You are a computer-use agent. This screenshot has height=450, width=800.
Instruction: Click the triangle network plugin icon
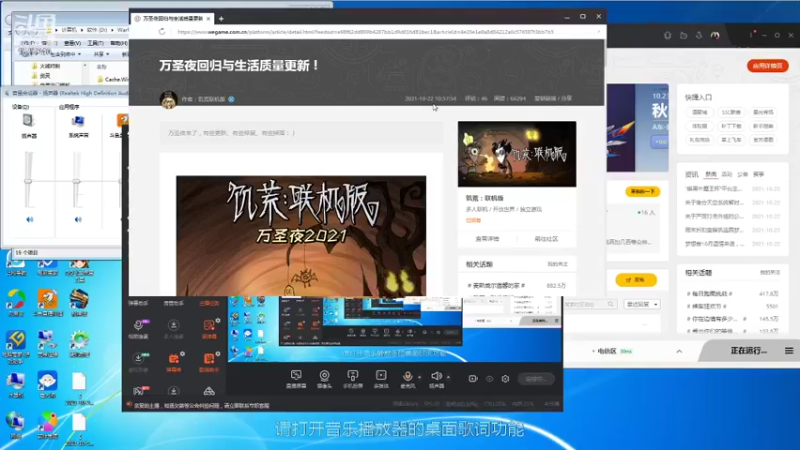(209, 391)
